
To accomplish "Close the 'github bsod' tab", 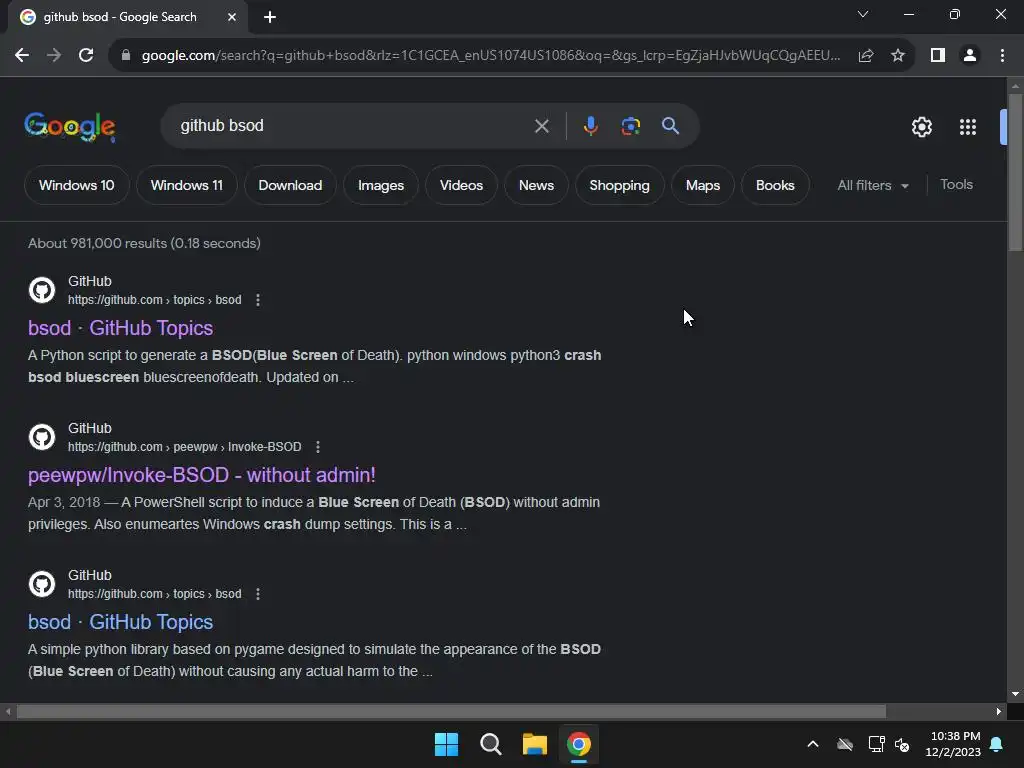I will [x=232, y=17].
